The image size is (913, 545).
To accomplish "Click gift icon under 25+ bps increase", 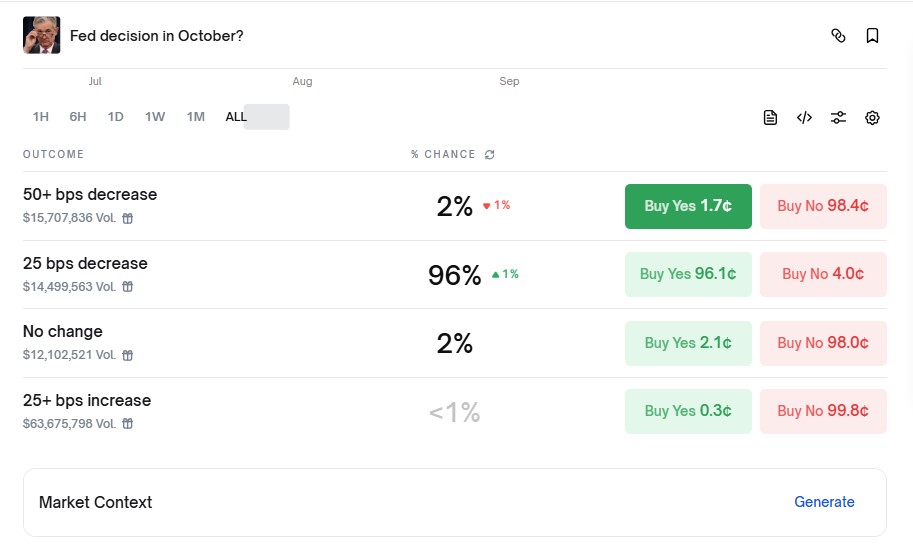I will (x=128, y=424).
